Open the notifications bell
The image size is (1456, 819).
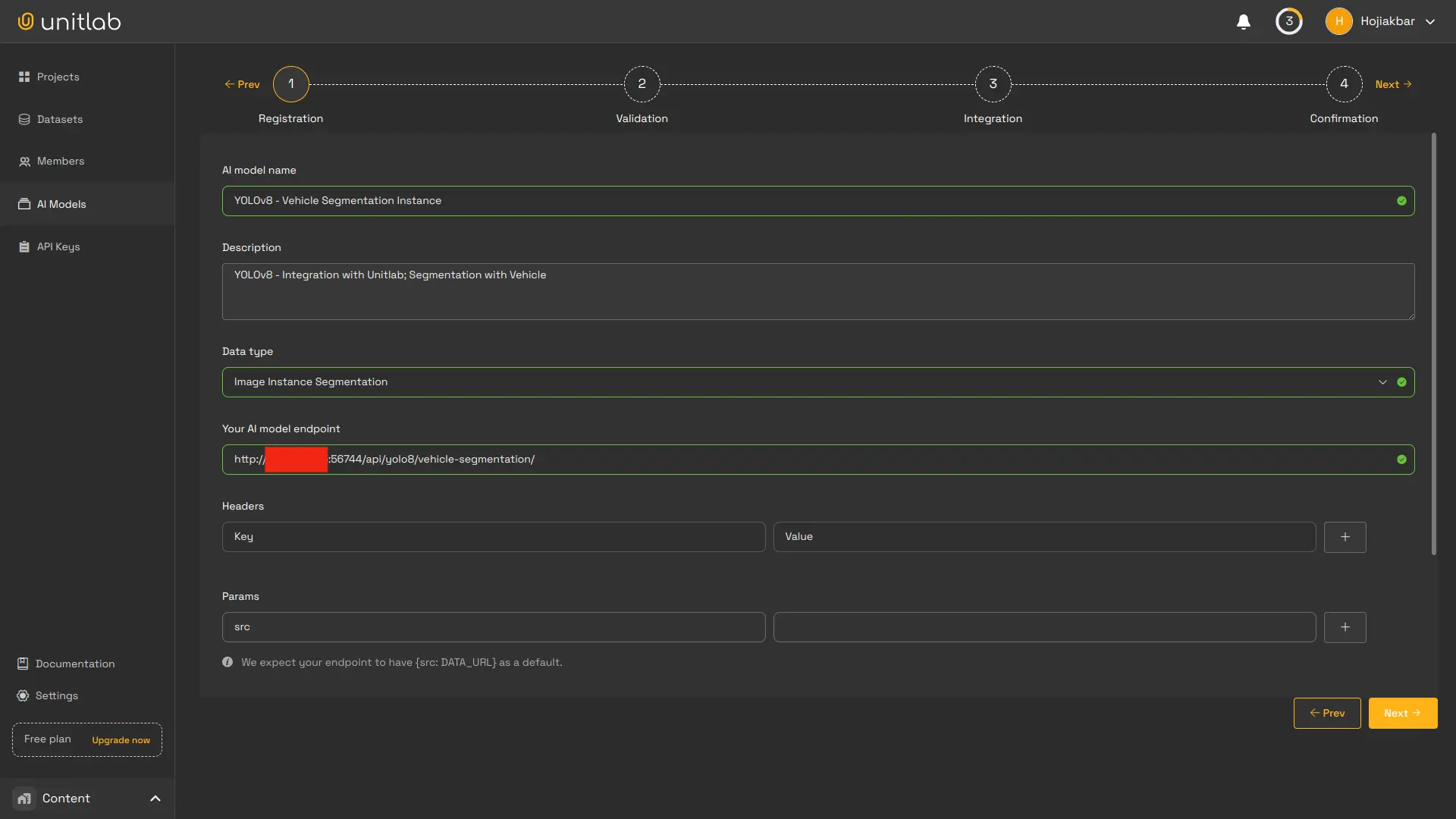coord(1244,21)
